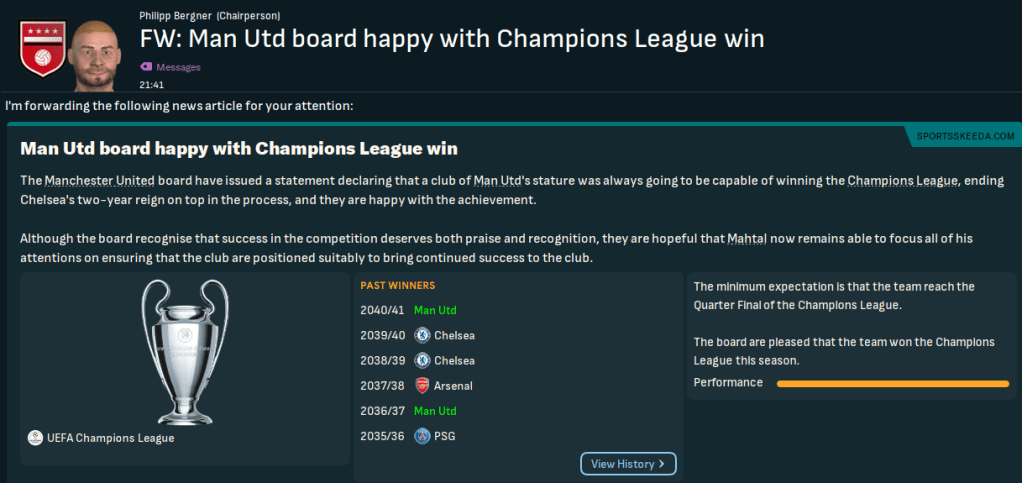
Task: Select the 2036/37 Man Utd winner
Action: click(x=435, y=411)
